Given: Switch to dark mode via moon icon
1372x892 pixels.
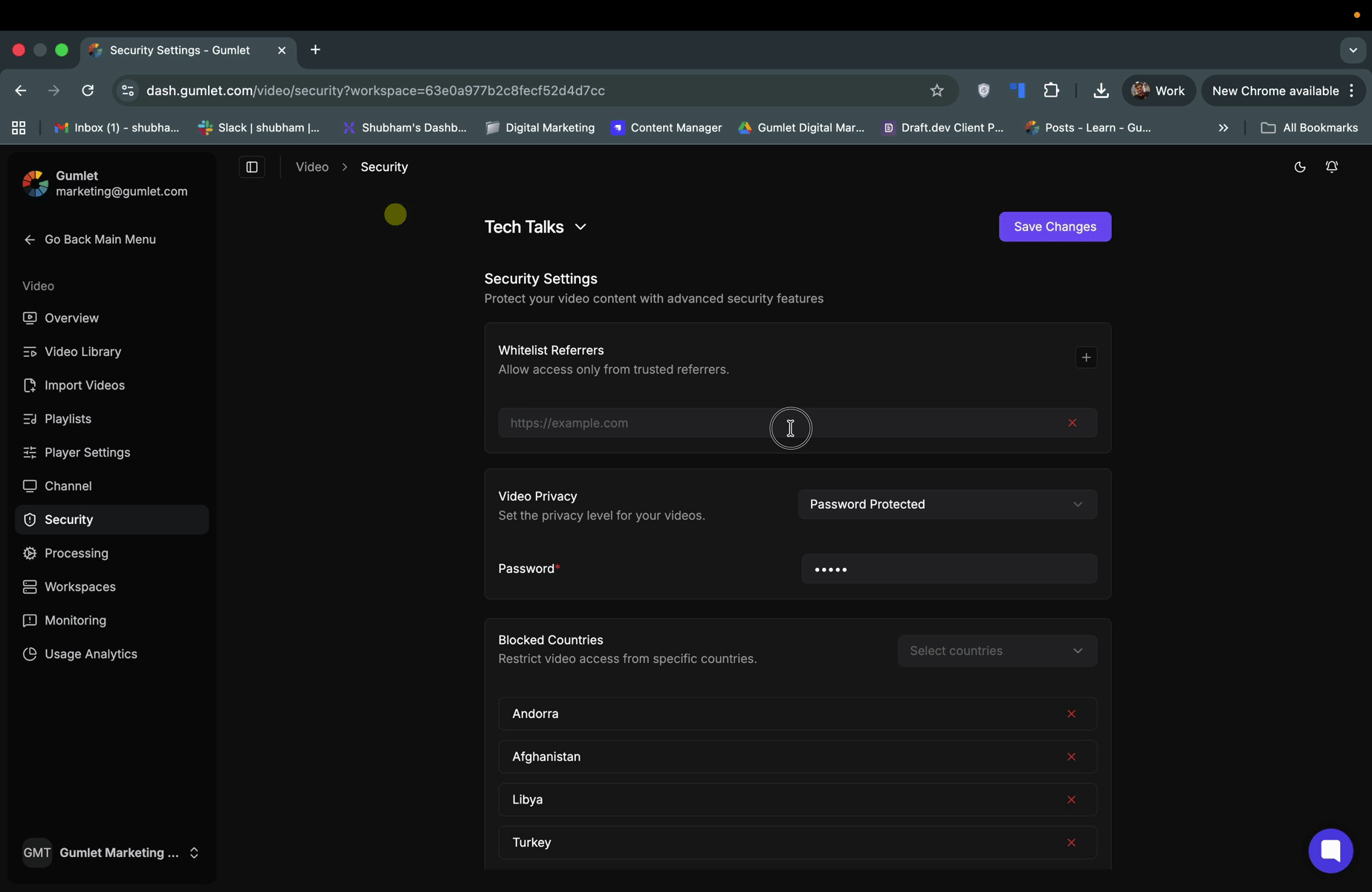Looking at the screenshot, I should [x=1299, y=167].
